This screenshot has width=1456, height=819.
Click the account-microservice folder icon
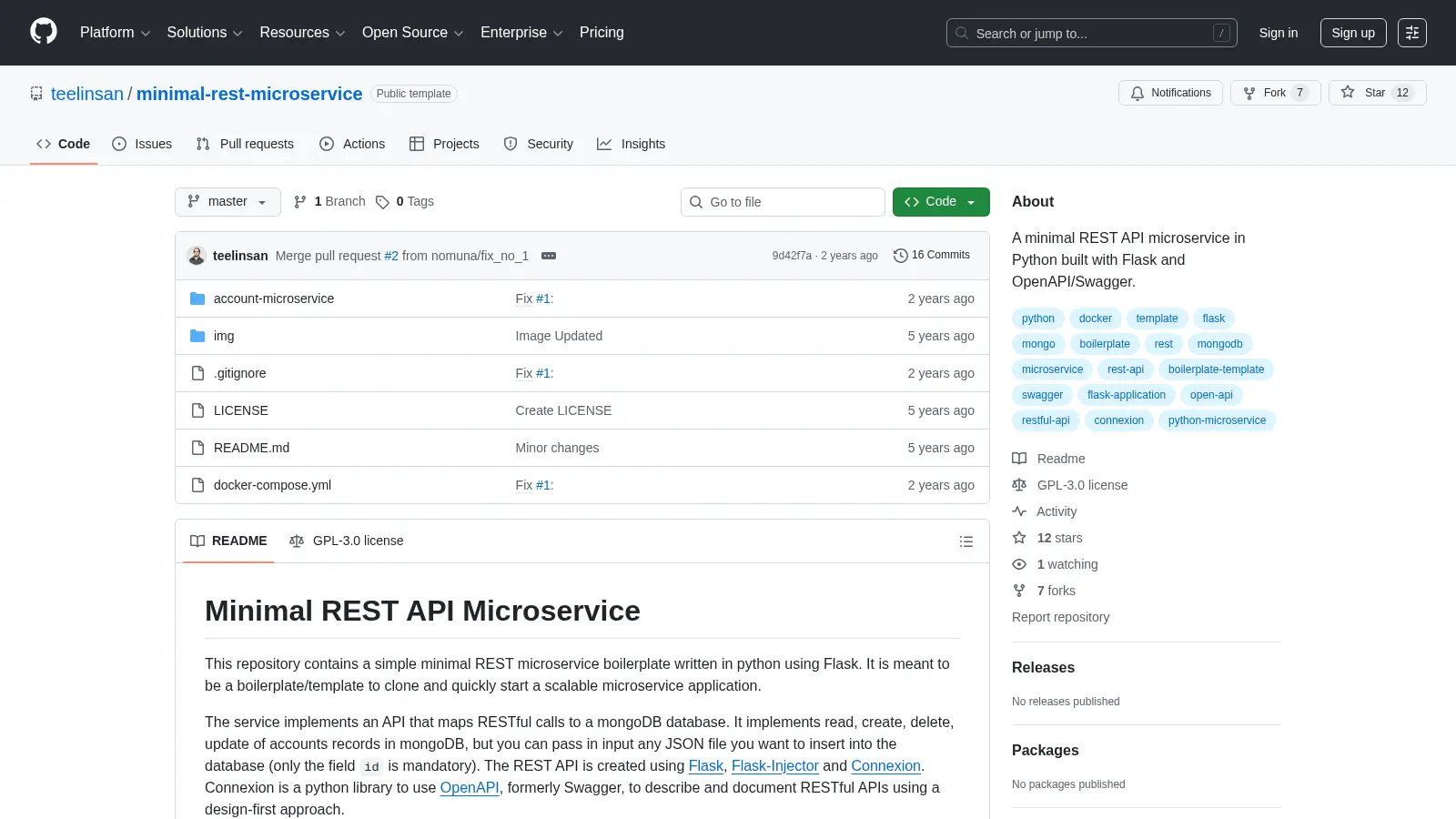(197, 298)
